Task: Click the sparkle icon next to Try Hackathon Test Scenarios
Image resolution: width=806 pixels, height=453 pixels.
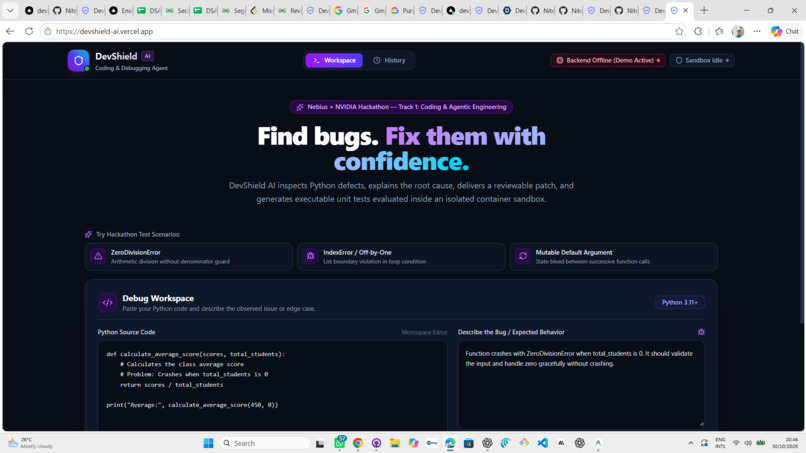Action: pos(88,234)
